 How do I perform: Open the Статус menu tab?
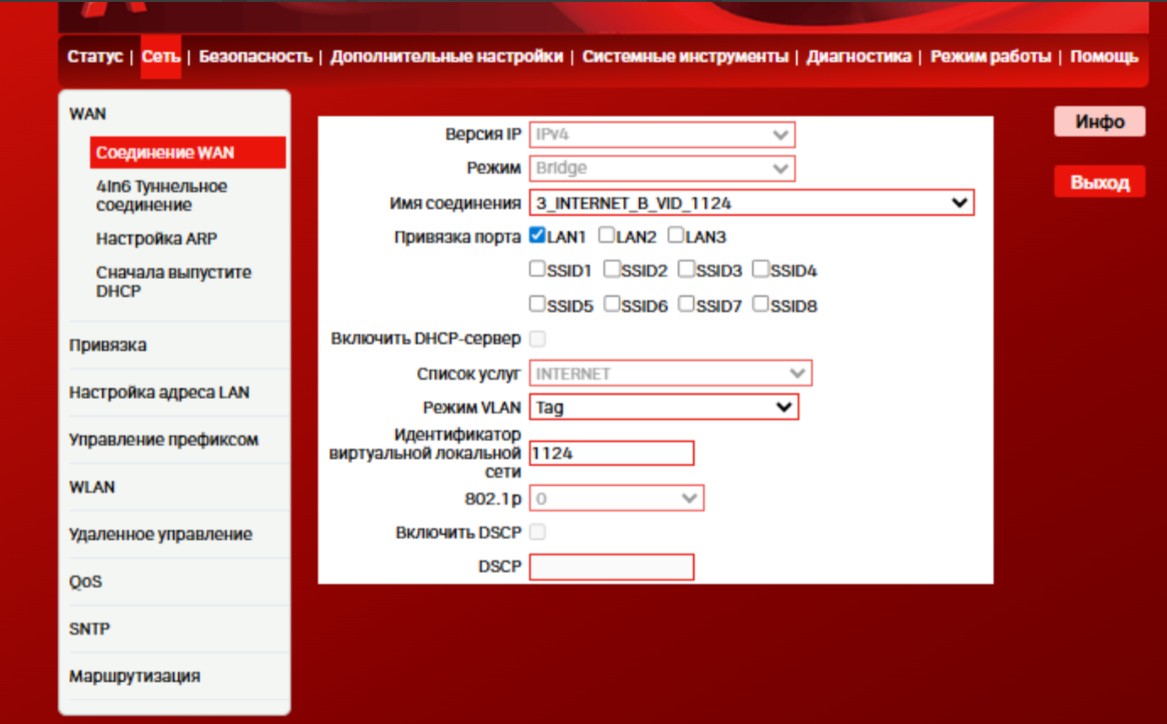[x=95, y=56]
